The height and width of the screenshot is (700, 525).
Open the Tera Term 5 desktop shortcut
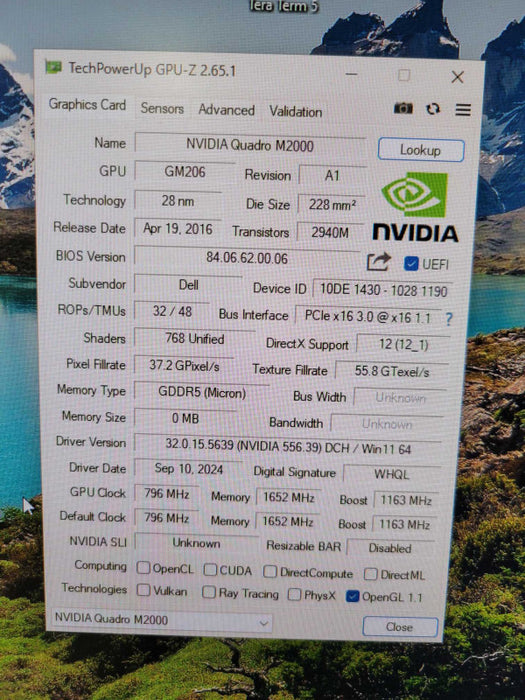click(283, 6)
